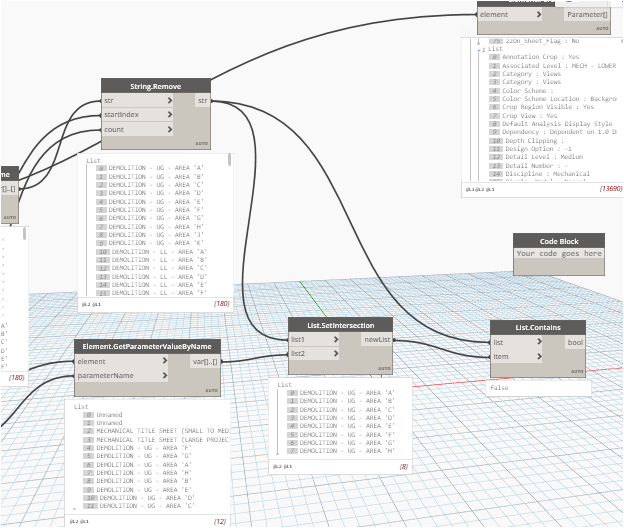Select the Code Block node title
Image resolution: width=624 pixels, height=528 pixels.
pyautogui.click(x=559, y=242)
